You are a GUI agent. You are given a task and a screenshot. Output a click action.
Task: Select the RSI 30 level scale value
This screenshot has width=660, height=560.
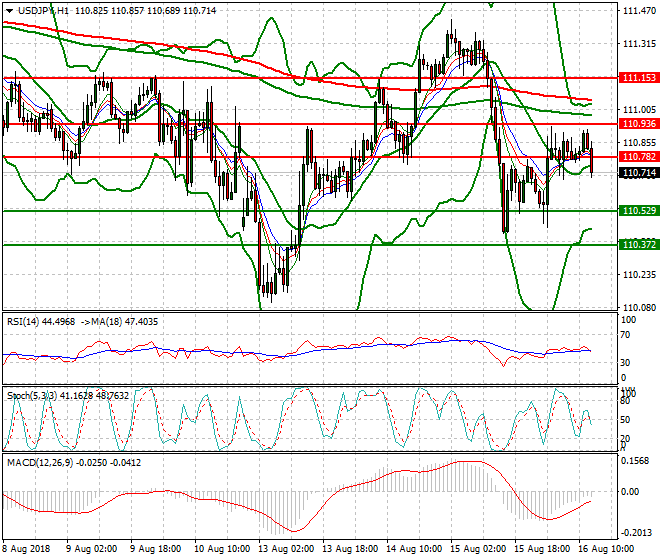click(626, 363)
